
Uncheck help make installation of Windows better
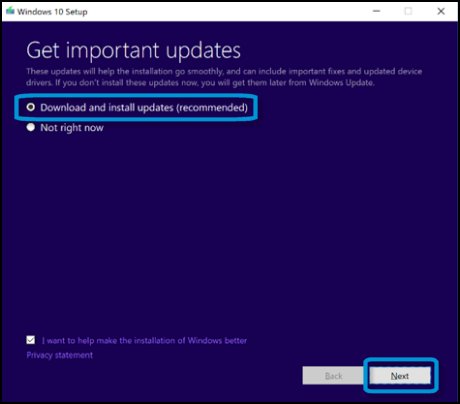(x=31, y=340)
